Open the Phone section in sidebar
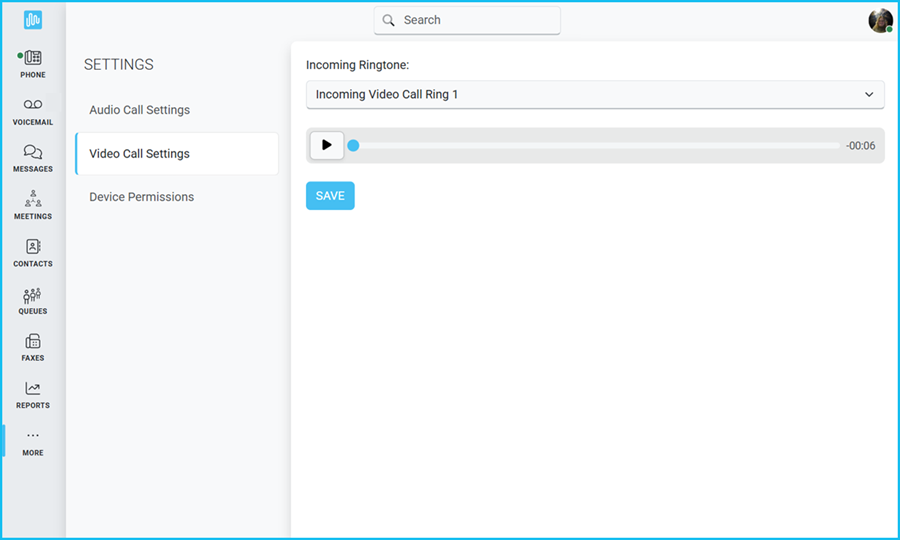900x540 pixels. pos(33,63)
